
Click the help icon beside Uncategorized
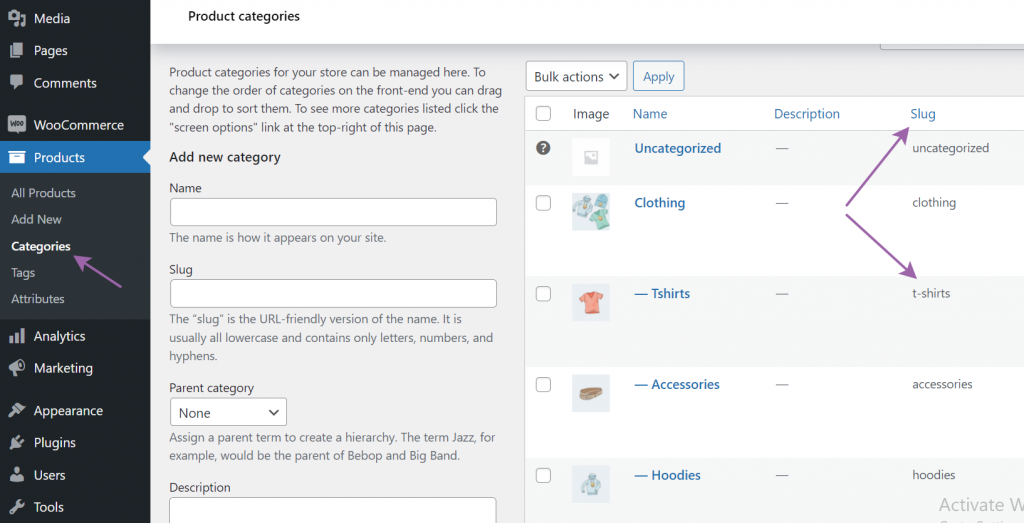click(x=543, y=148)
